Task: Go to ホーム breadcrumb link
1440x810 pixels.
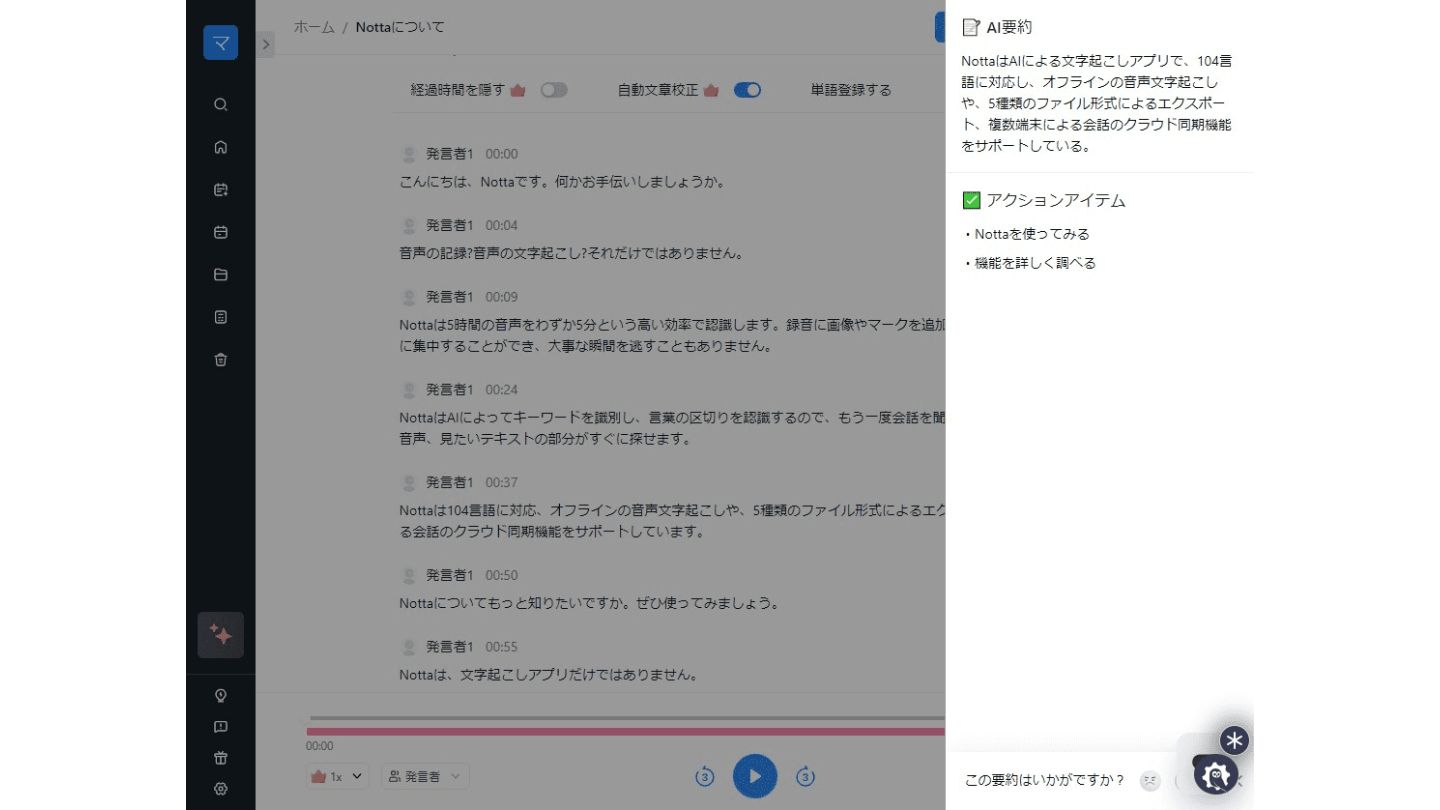Action: point(314,27)
